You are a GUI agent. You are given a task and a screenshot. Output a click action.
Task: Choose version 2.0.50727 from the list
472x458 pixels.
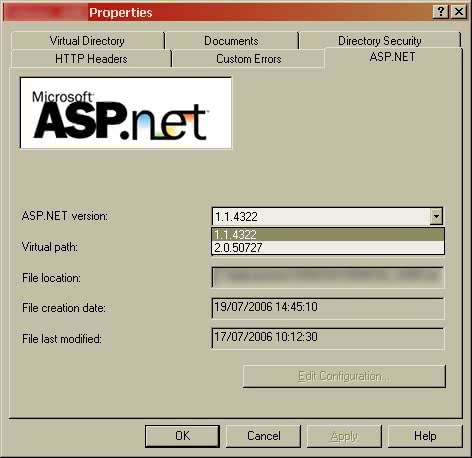[328, 248]
